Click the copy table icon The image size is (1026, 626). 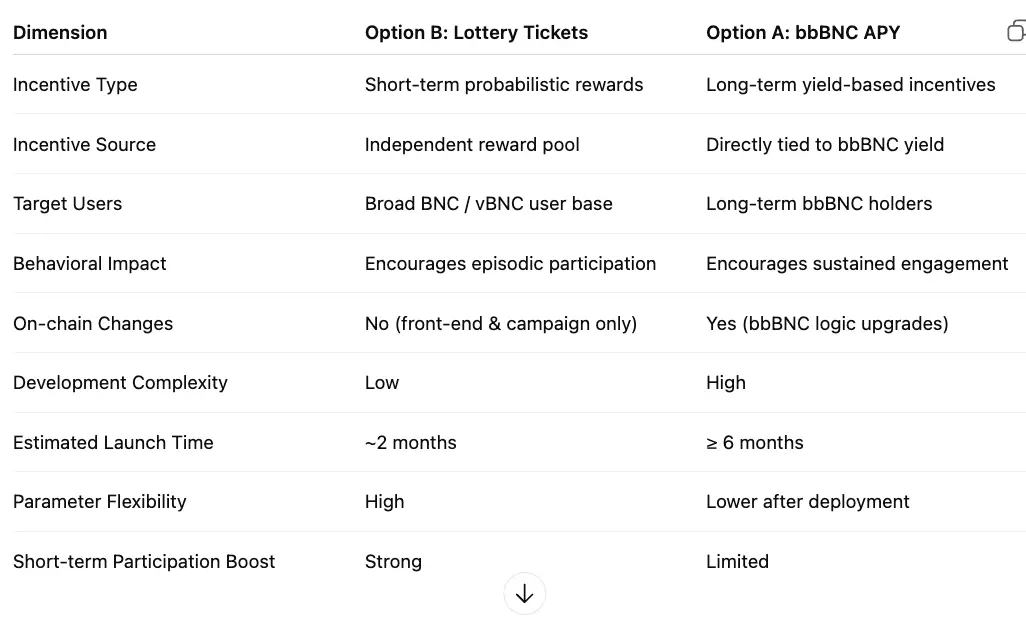click(x=1016, y=31)
